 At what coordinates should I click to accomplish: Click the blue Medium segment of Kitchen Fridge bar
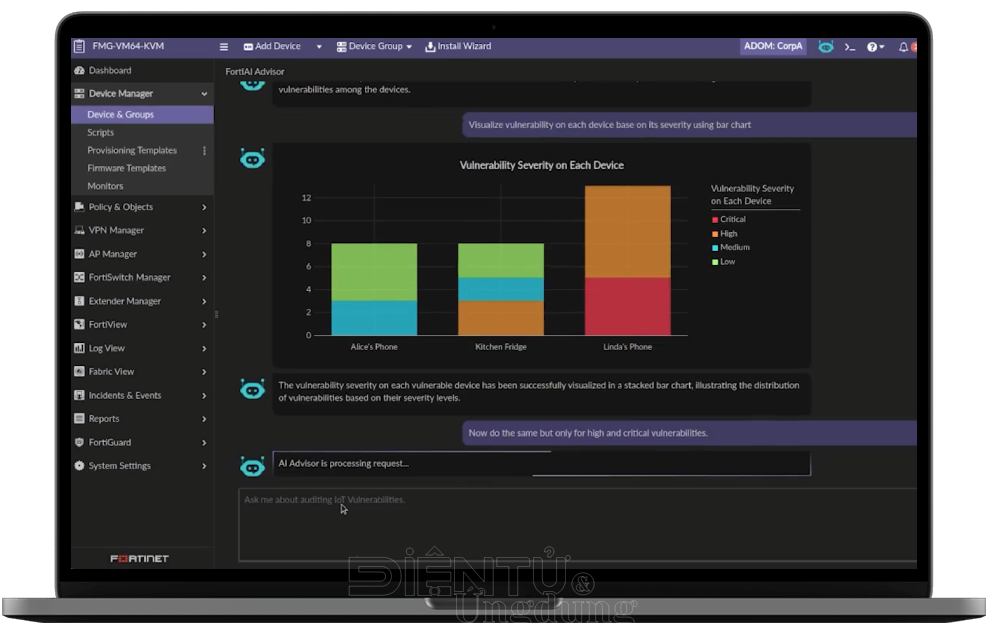pos(501,289)
